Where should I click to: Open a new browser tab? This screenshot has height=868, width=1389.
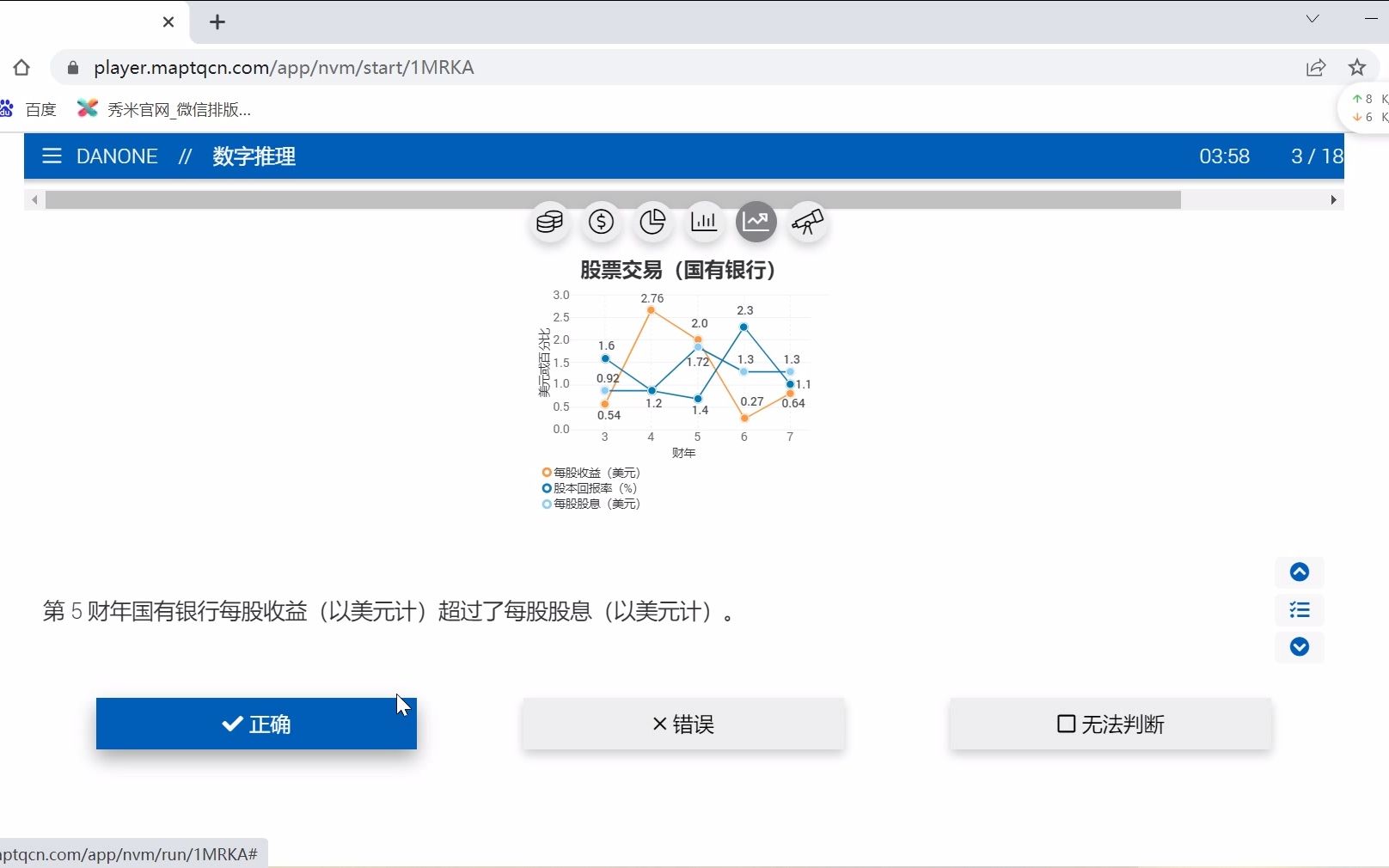[x=217, y=22]
